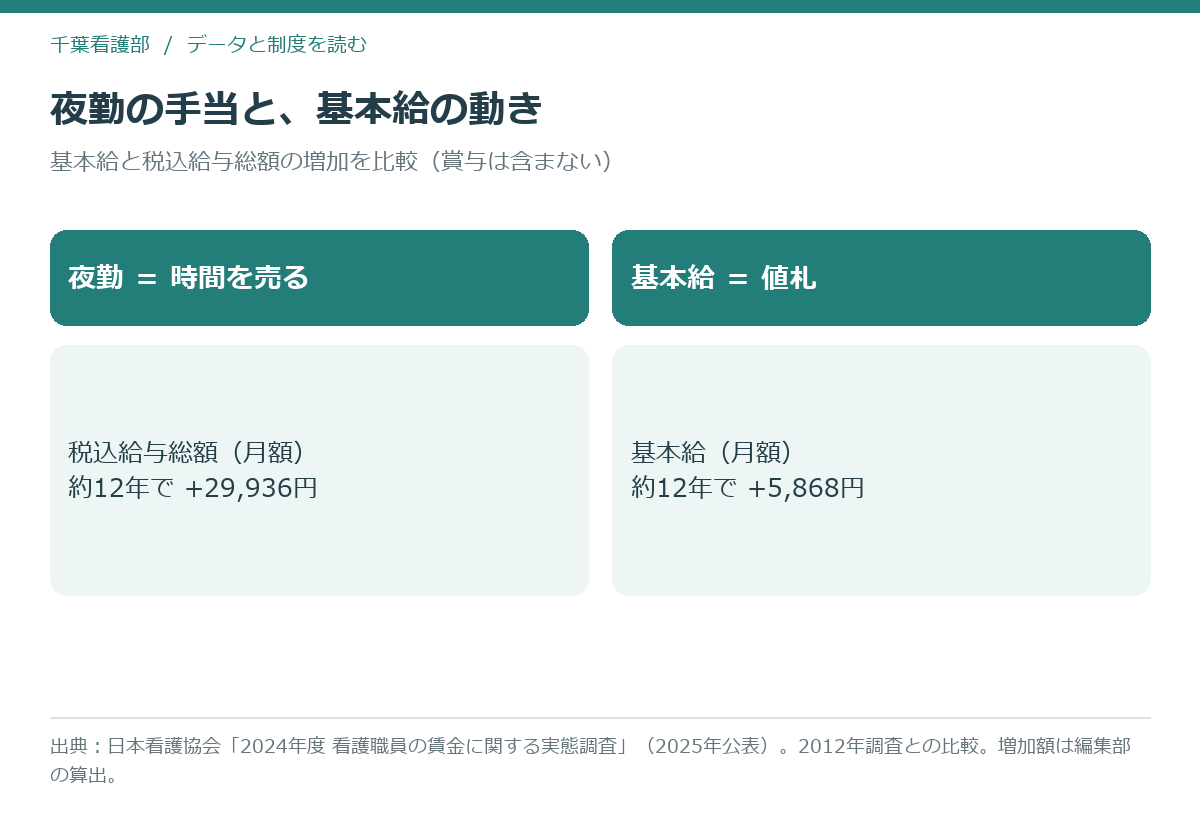Viewport: 1200px width, 820px height.
Task: Click the 税込給与総額(月額) label
Action: (186, 453)
